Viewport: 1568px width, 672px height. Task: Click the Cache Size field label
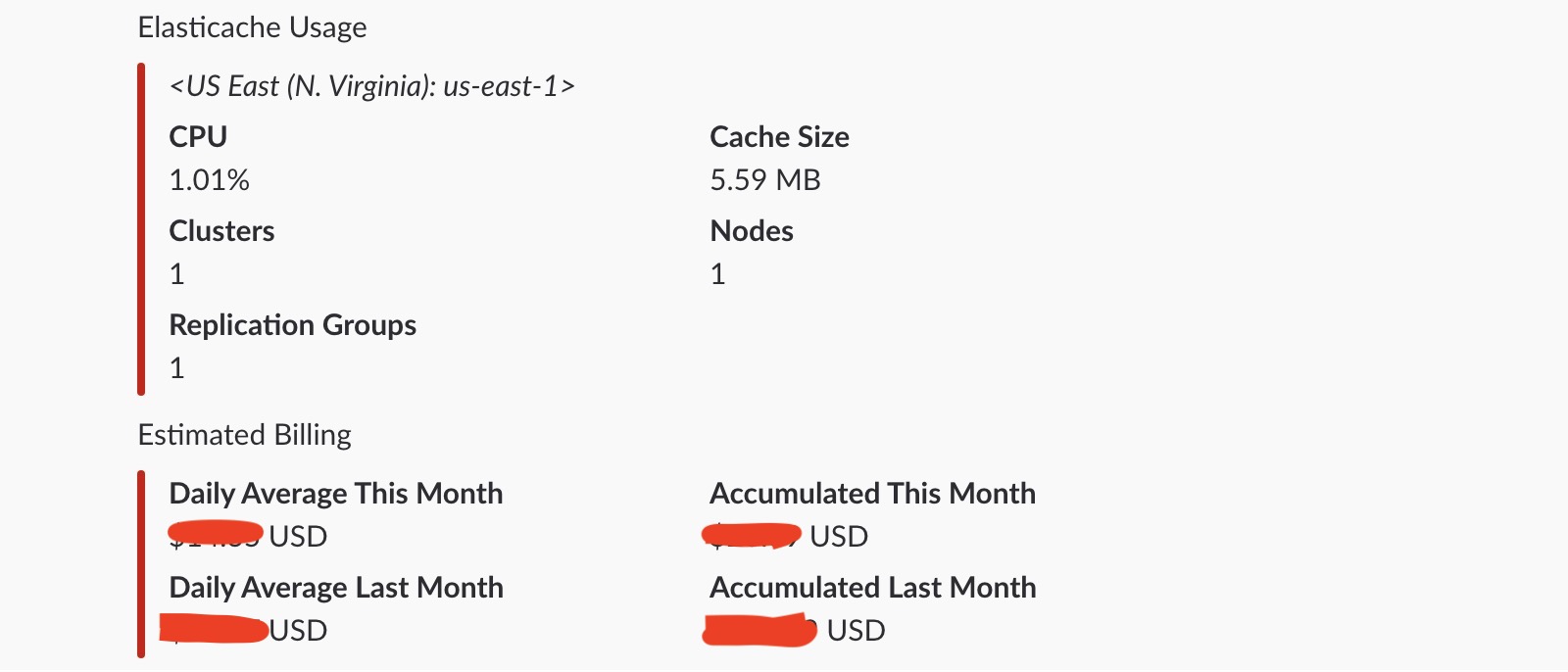pyautogui.click(x=779, y=136)
